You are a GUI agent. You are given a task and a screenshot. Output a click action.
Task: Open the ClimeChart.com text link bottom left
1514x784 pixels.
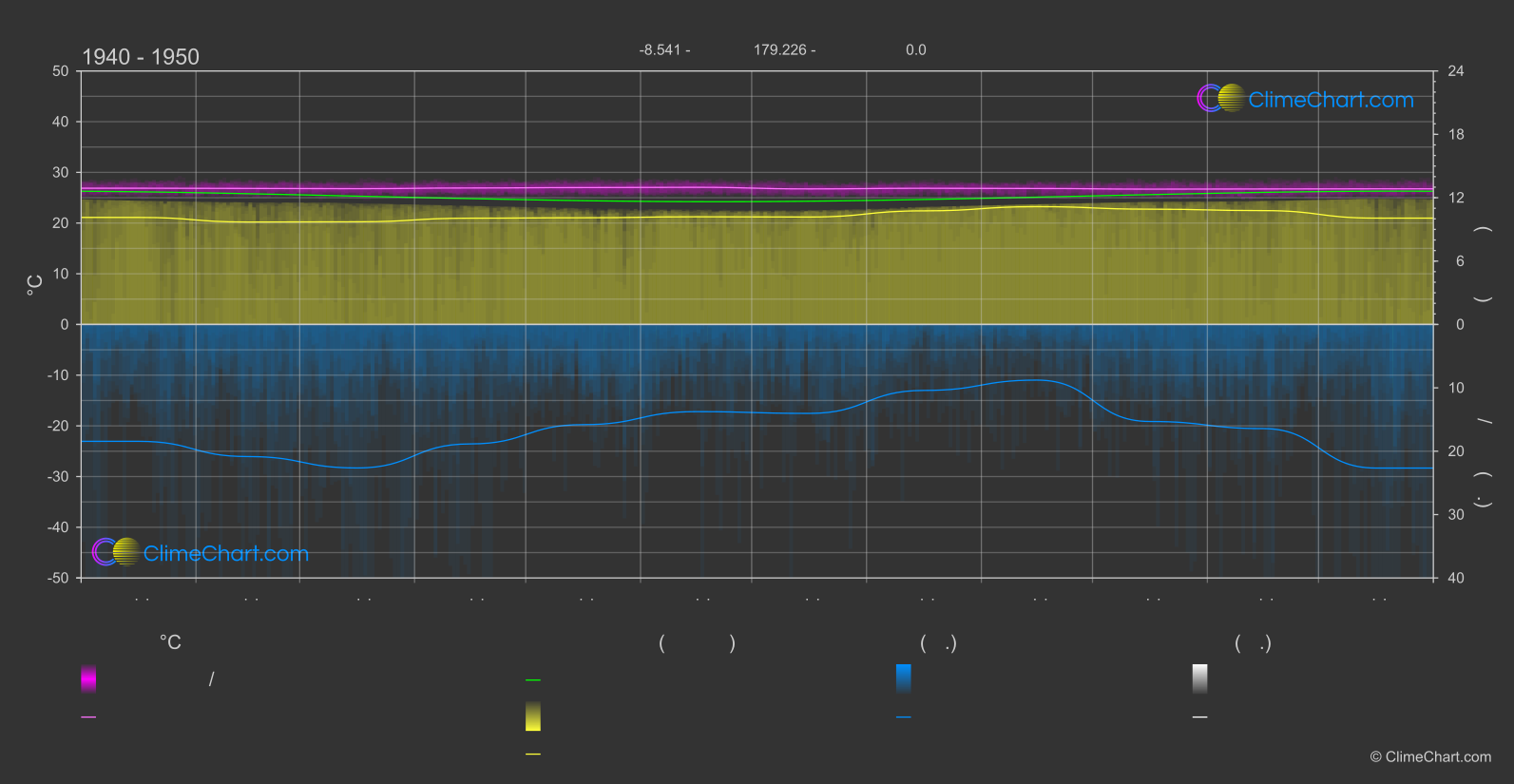pos(226,554)
